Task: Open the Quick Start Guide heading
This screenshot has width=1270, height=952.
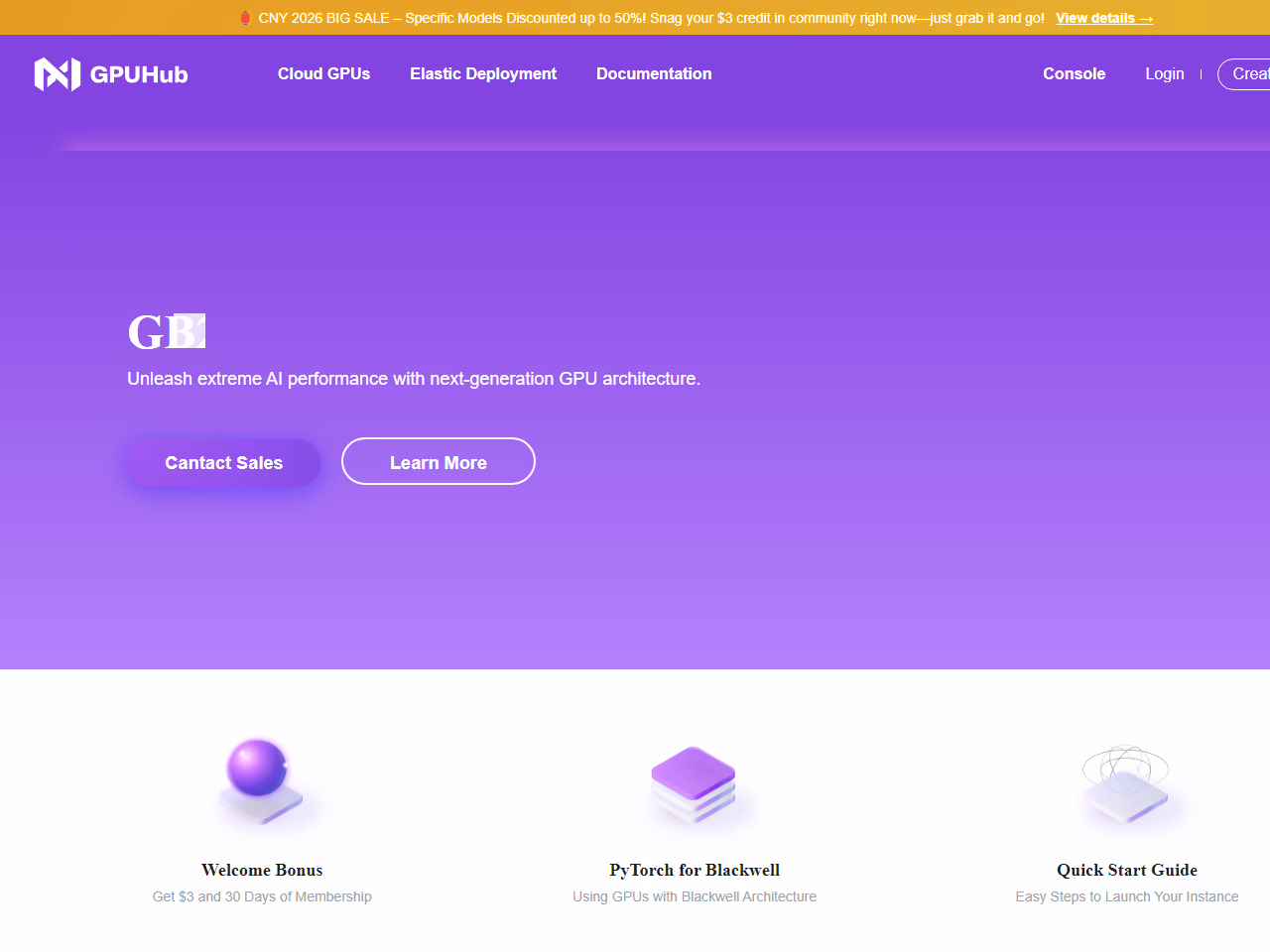Action: point(1126,870)
